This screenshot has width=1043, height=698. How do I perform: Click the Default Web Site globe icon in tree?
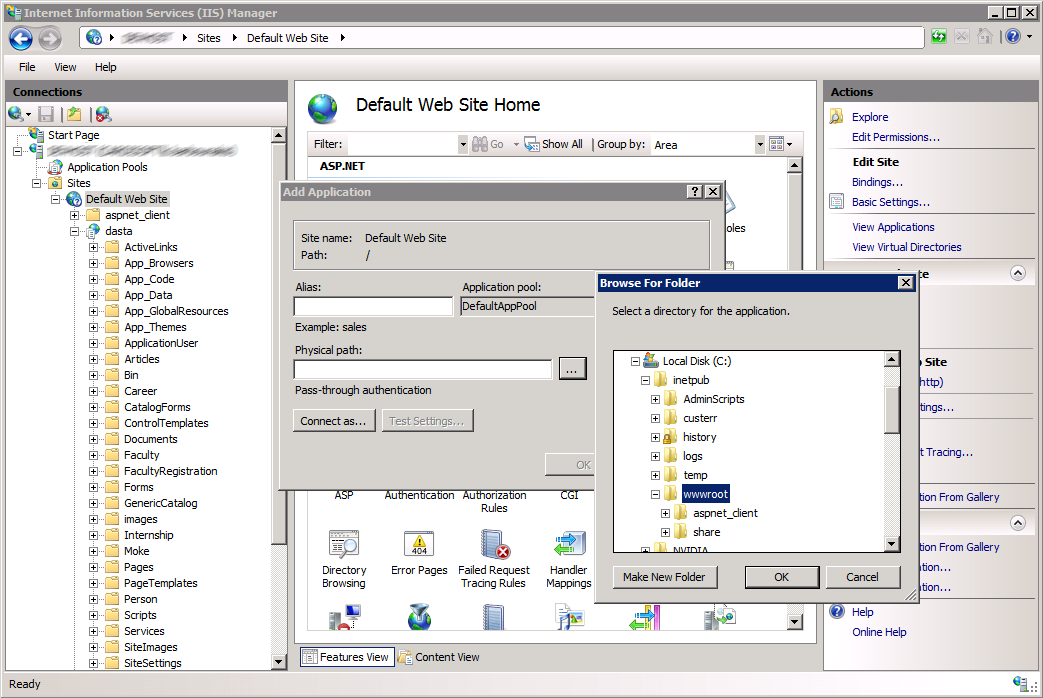74,199
